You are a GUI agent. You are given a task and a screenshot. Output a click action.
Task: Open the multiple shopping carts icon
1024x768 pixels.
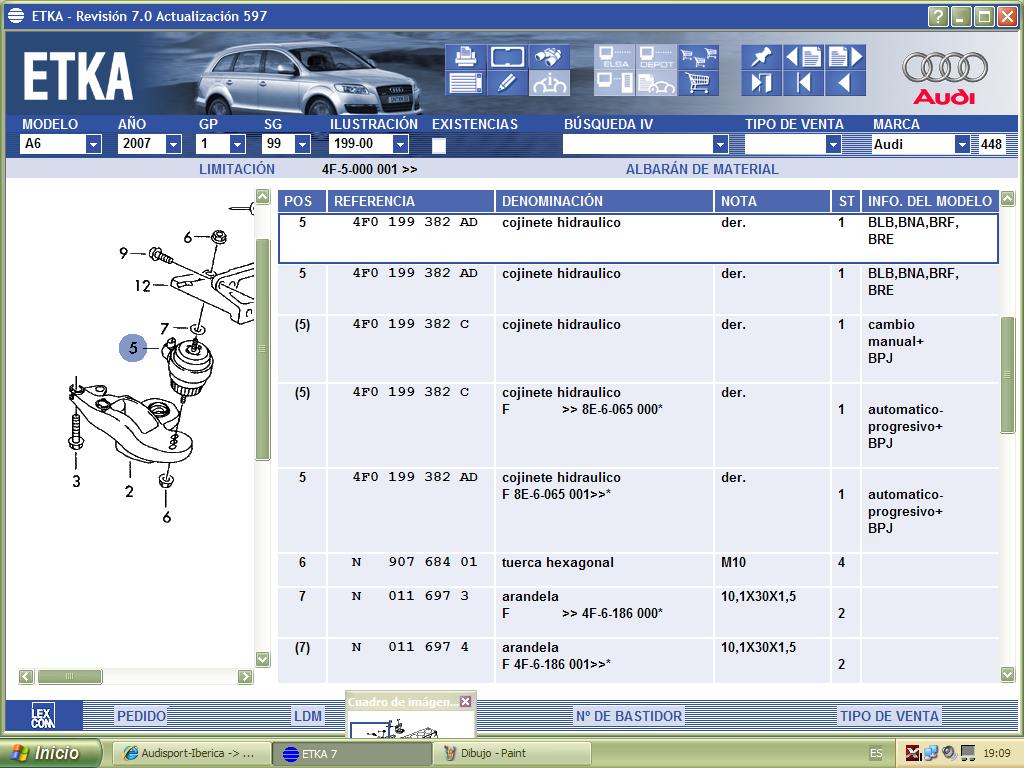[x=698, y=57]
